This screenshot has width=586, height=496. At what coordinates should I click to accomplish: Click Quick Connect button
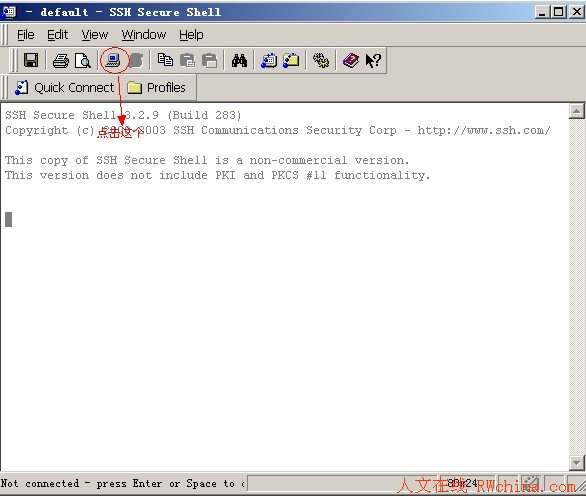pos(64,87)
